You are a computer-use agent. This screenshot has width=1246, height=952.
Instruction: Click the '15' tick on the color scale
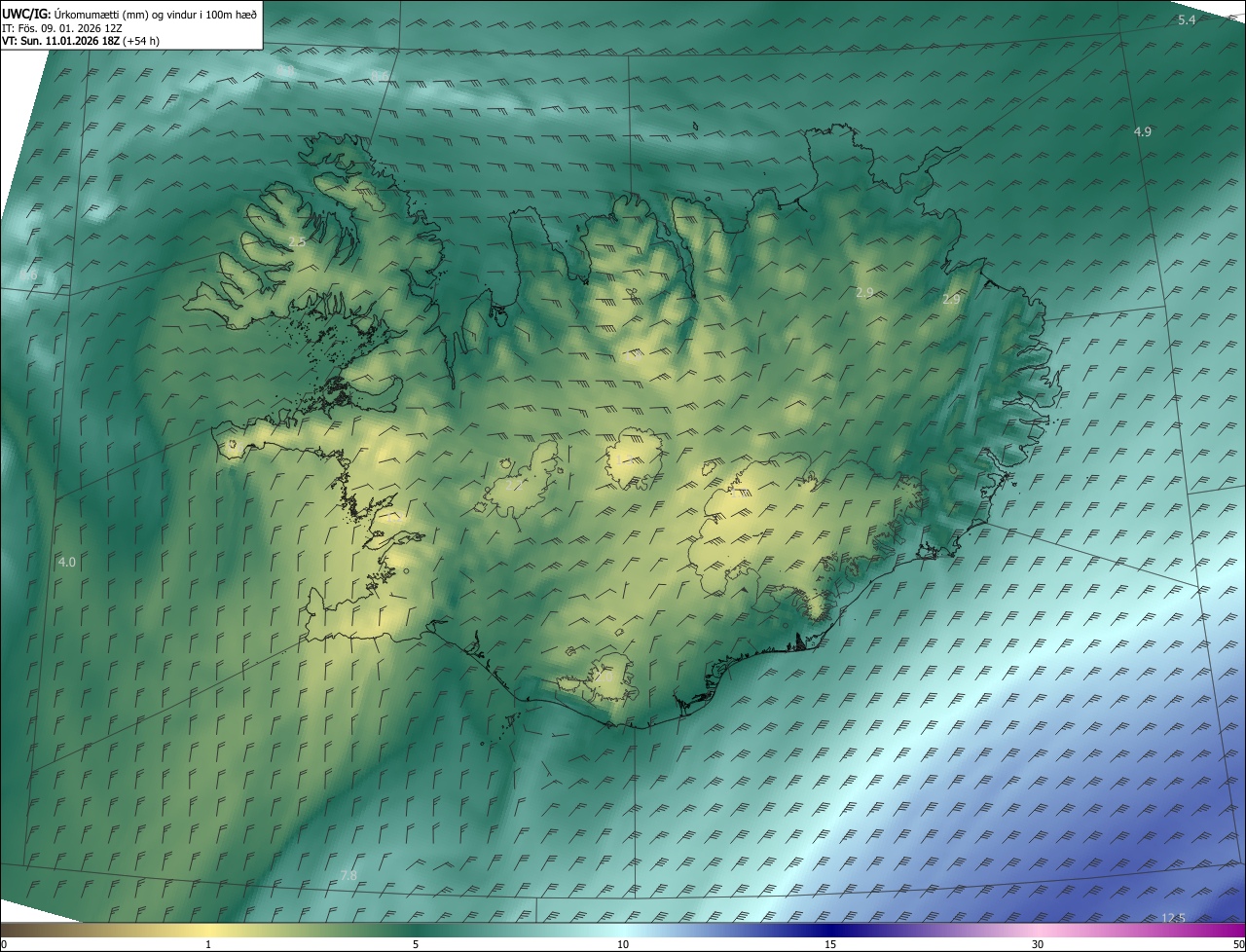point(830,944)
